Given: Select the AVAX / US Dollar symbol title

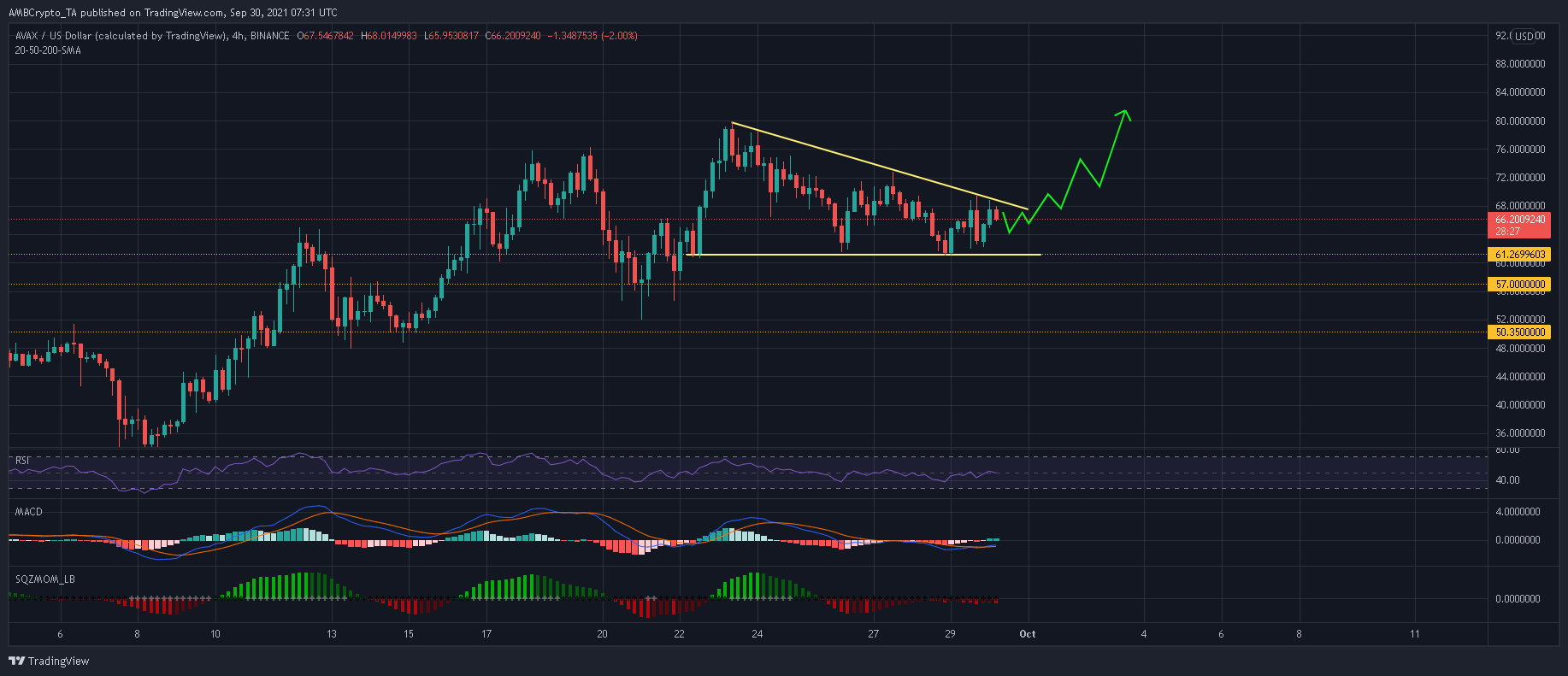Looking at the screenshot, I should 121,36.
